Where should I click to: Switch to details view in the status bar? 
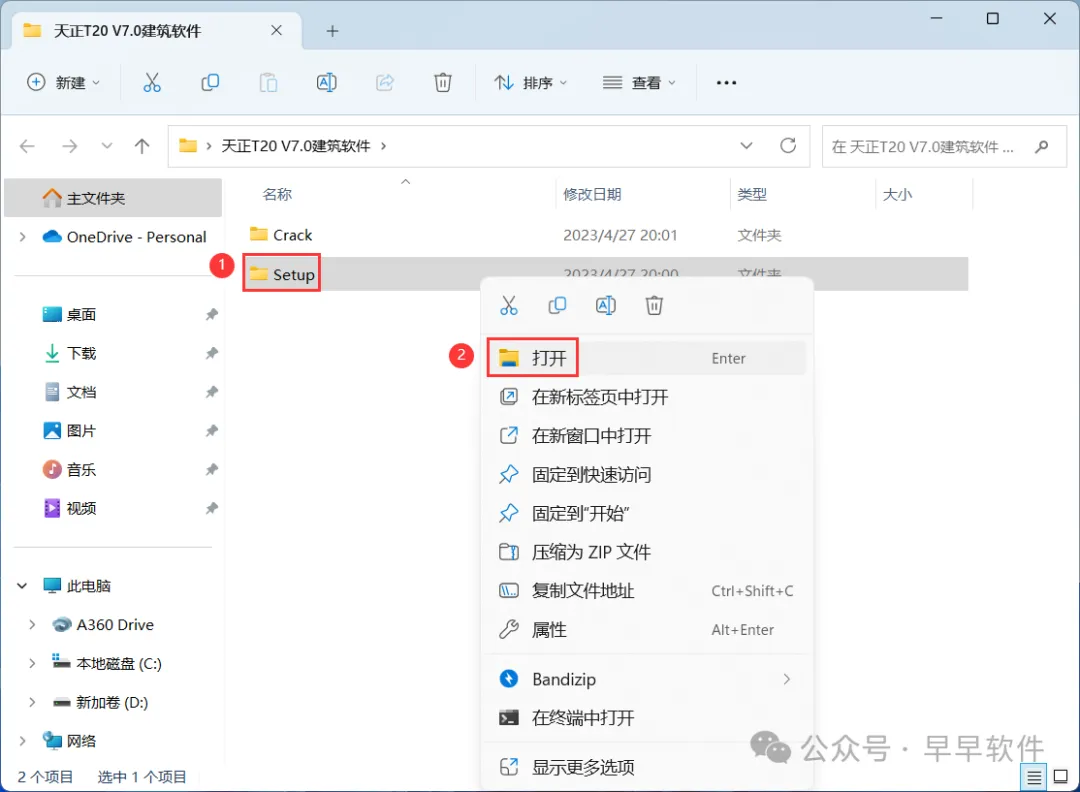pos(1034,778)
